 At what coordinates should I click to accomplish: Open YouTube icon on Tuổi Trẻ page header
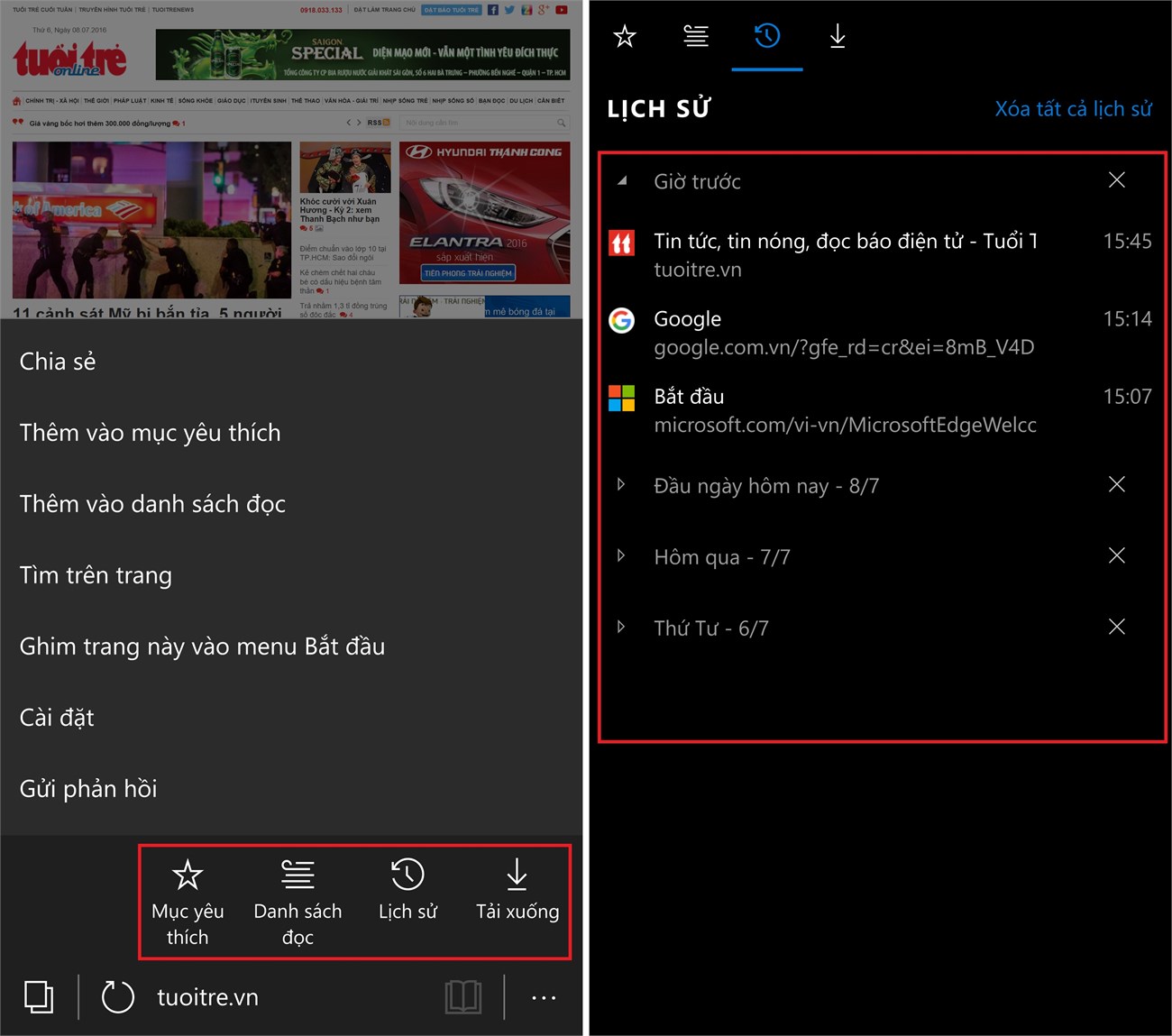(562, 10)
